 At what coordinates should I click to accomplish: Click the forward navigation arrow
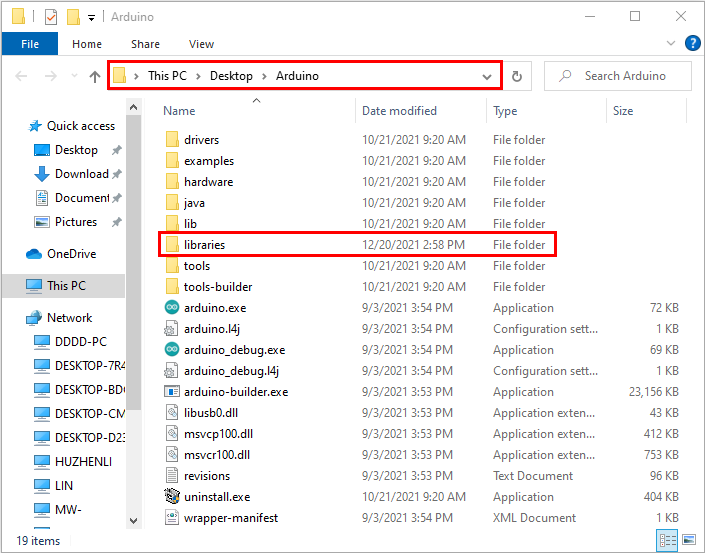point(50,76)
